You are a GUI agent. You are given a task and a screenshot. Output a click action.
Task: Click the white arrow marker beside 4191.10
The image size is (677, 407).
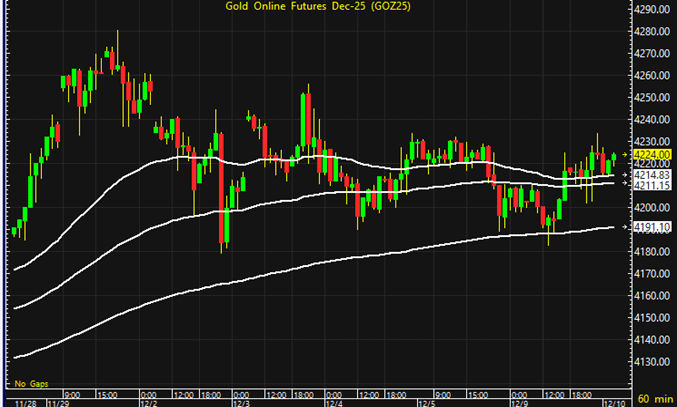[625, 228]
